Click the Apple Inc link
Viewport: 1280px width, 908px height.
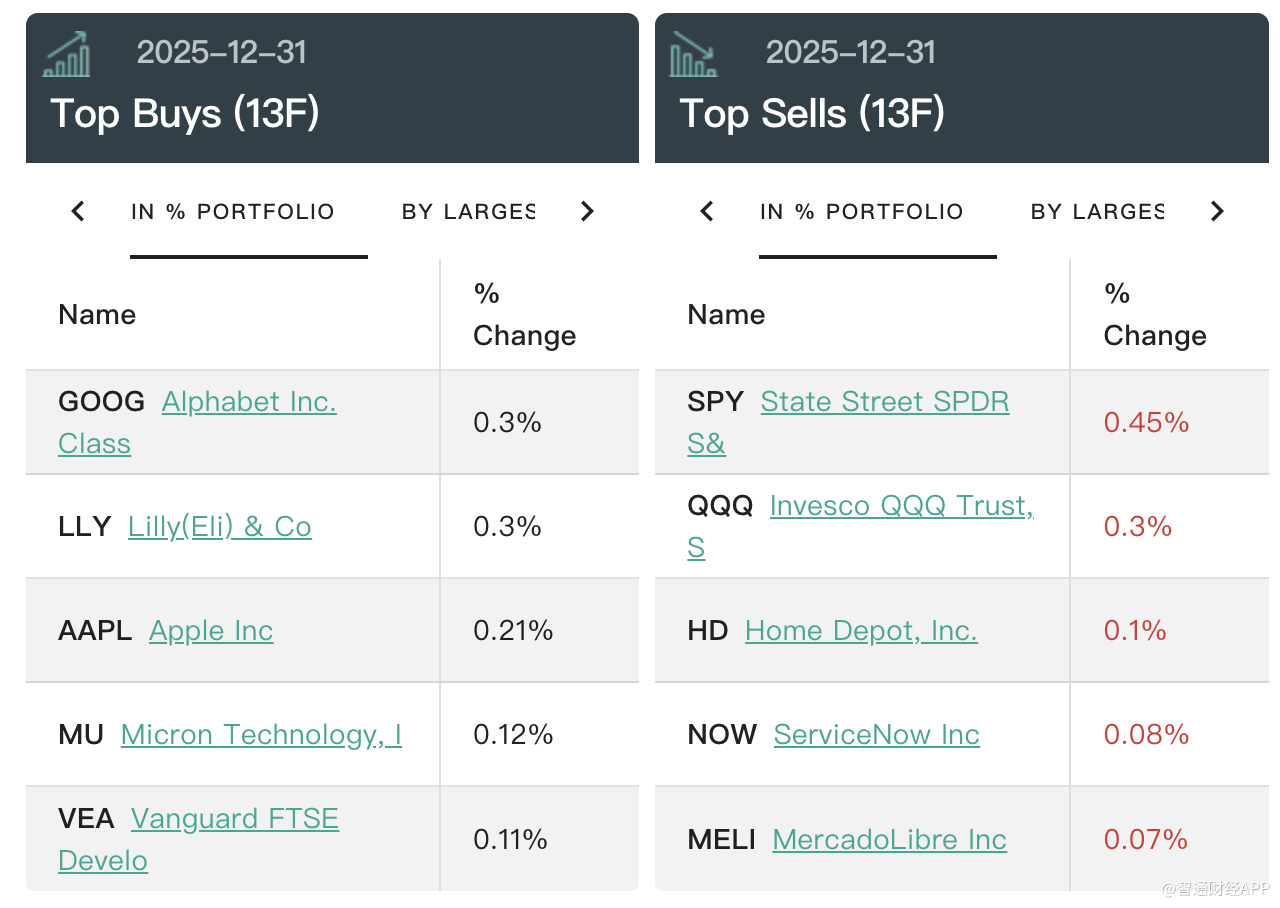click(x=211, y=630)
